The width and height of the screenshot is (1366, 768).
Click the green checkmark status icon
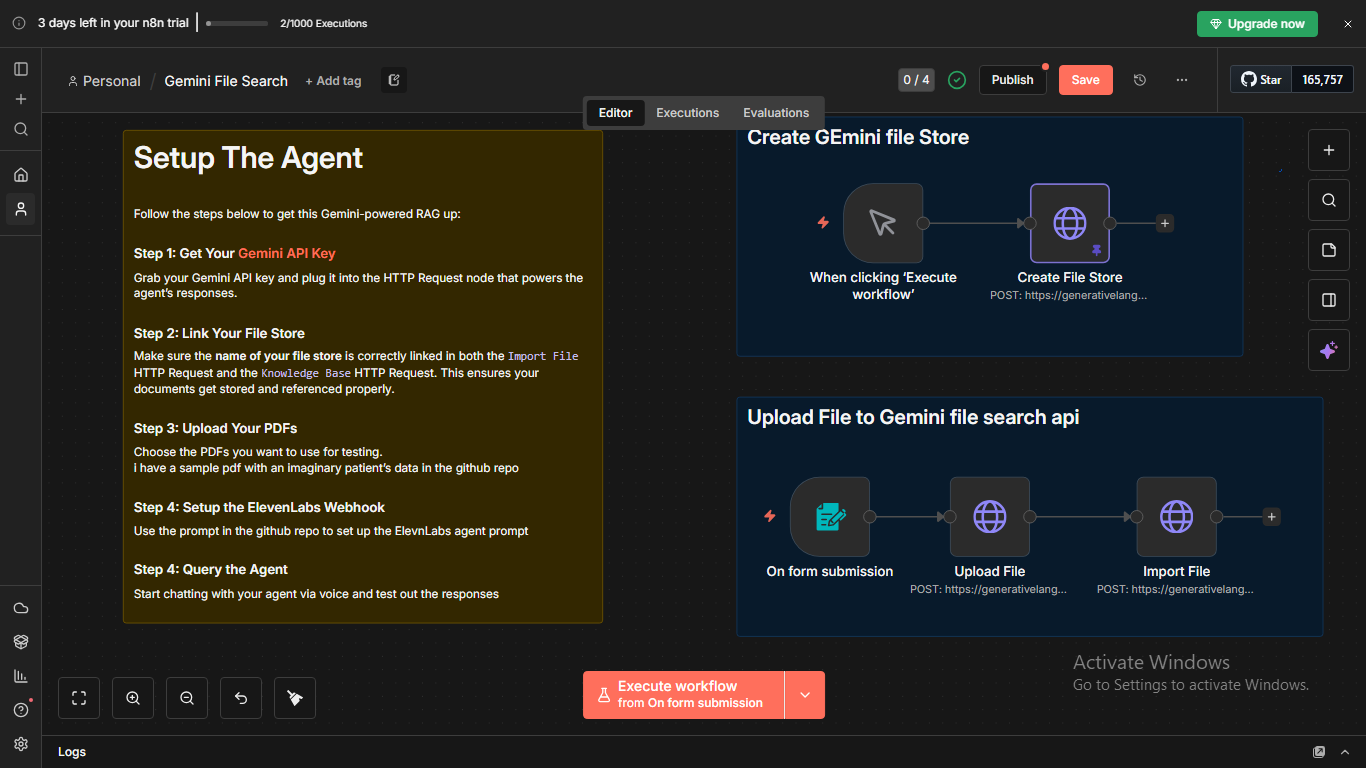coord(957,80)
